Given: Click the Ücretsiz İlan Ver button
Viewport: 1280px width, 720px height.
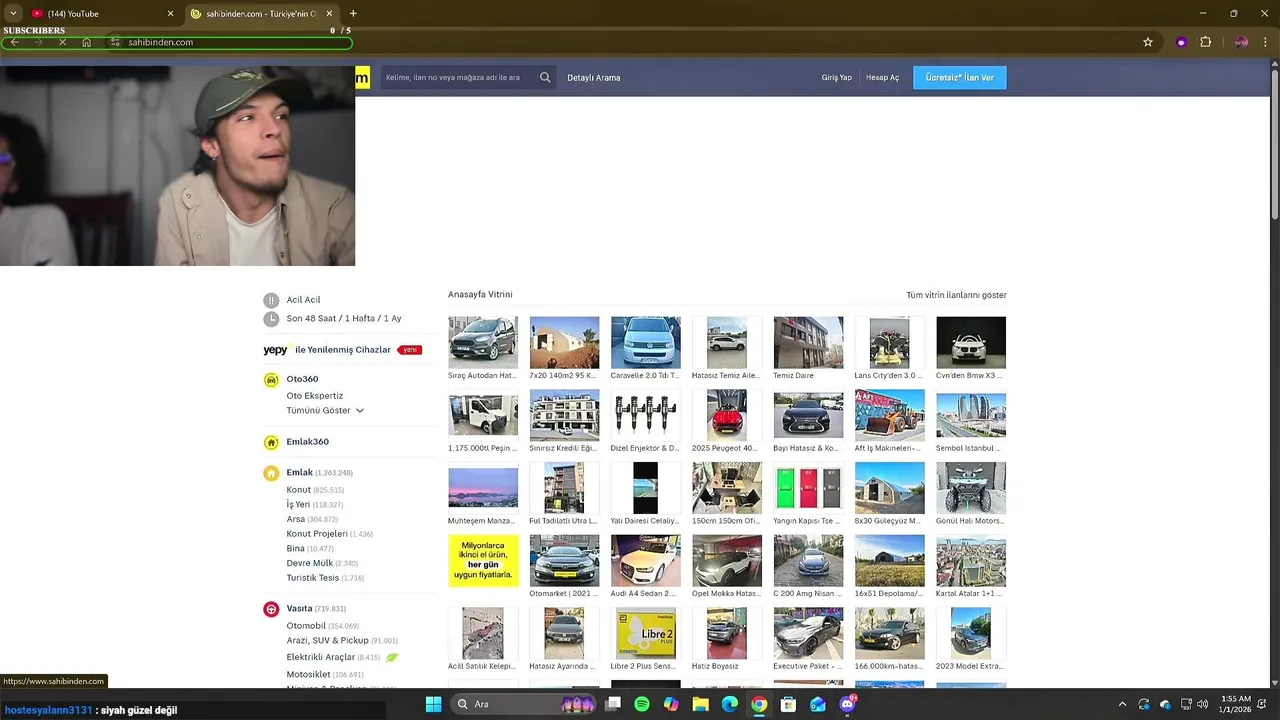Looking at the screenshot, I should 960,77.
